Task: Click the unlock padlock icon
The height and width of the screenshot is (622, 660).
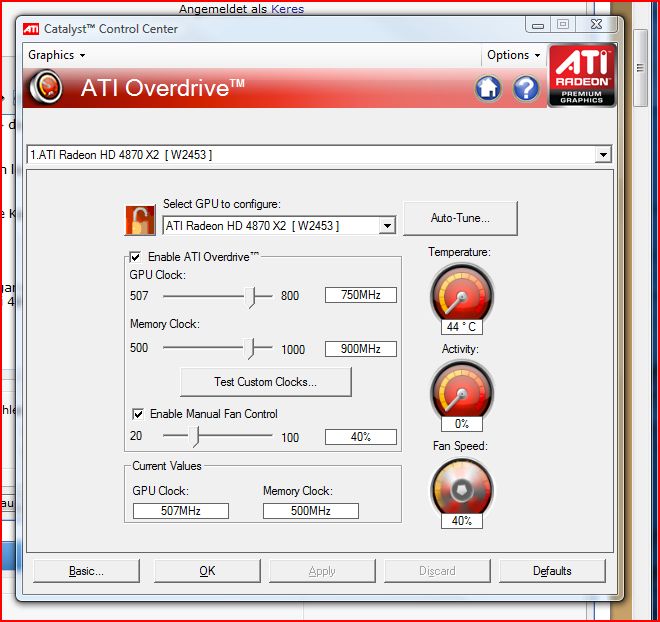Action: click(x=140, y=220)
